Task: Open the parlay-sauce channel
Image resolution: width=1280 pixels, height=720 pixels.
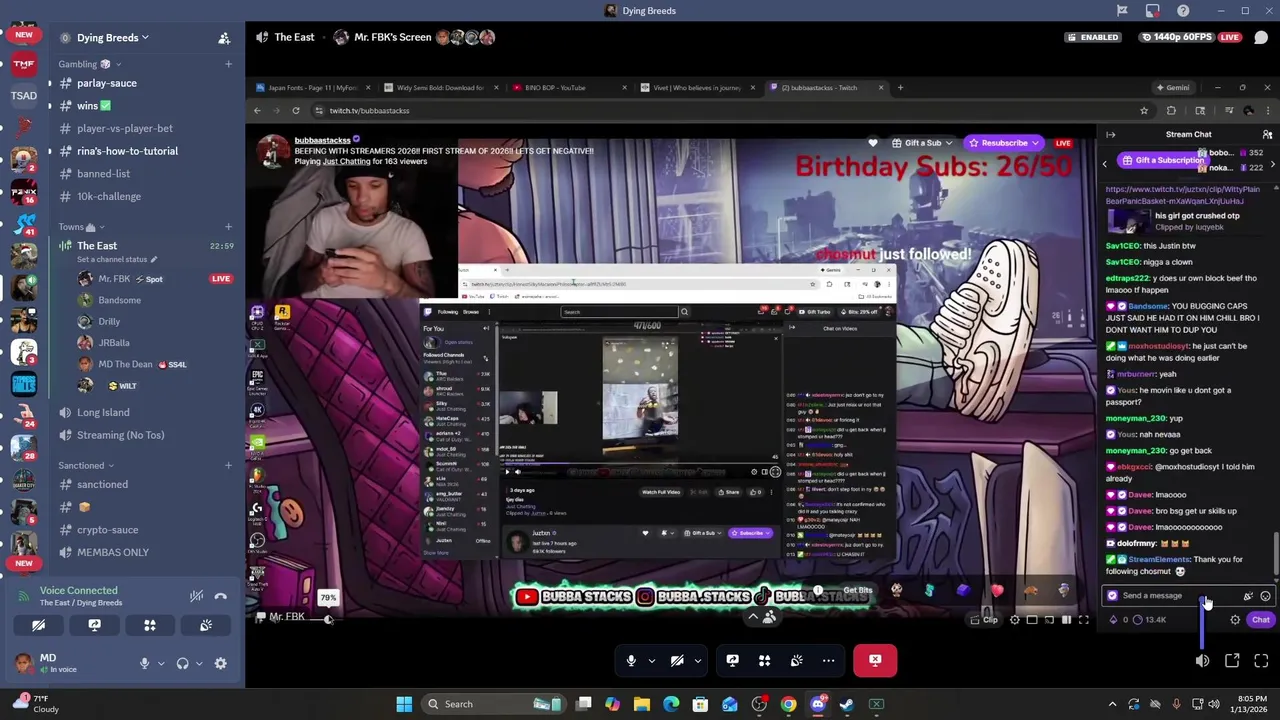Action: click(x=107, y=83)
